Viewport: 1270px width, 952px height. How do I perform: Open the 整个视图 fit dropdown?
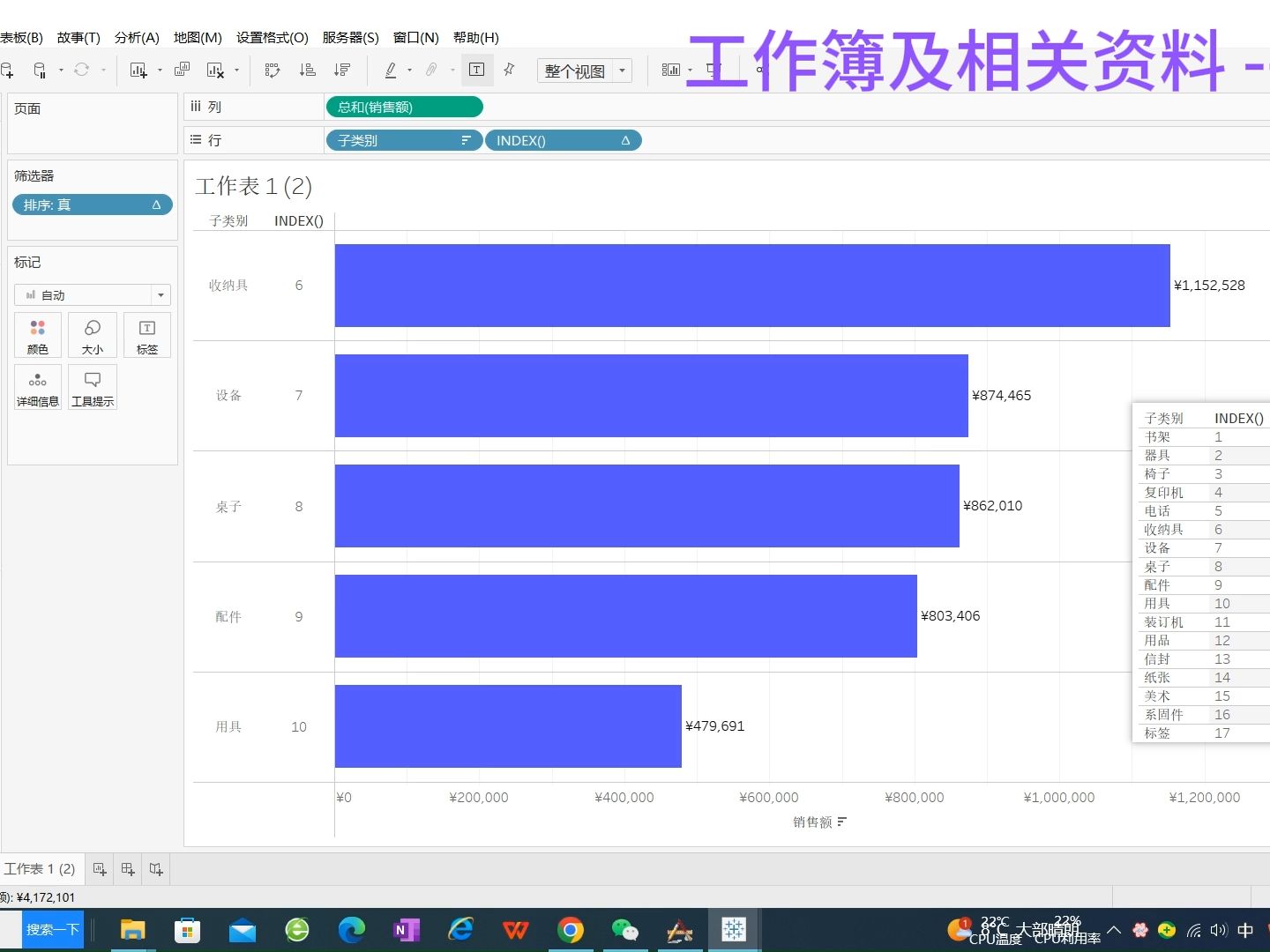tap(585, 71)
